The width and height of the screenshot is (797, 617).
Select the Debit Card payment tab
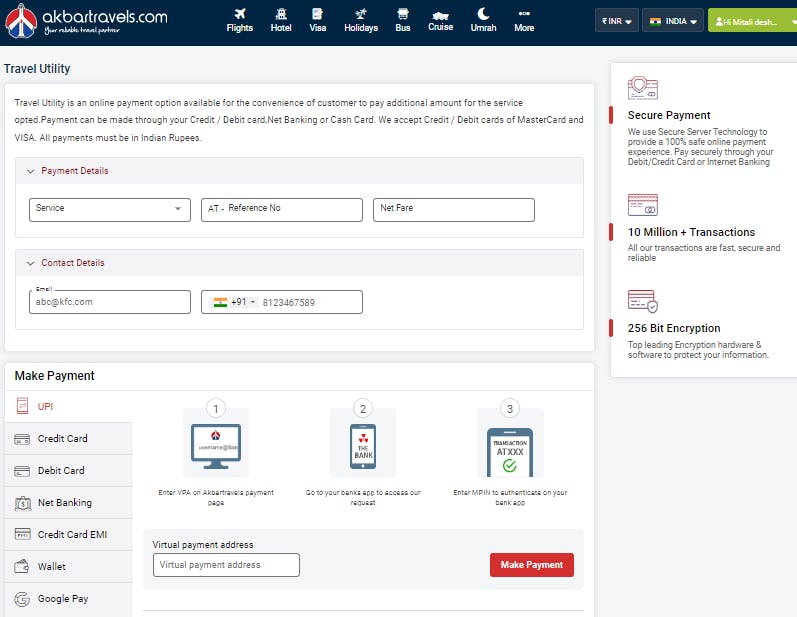(69, 471)
